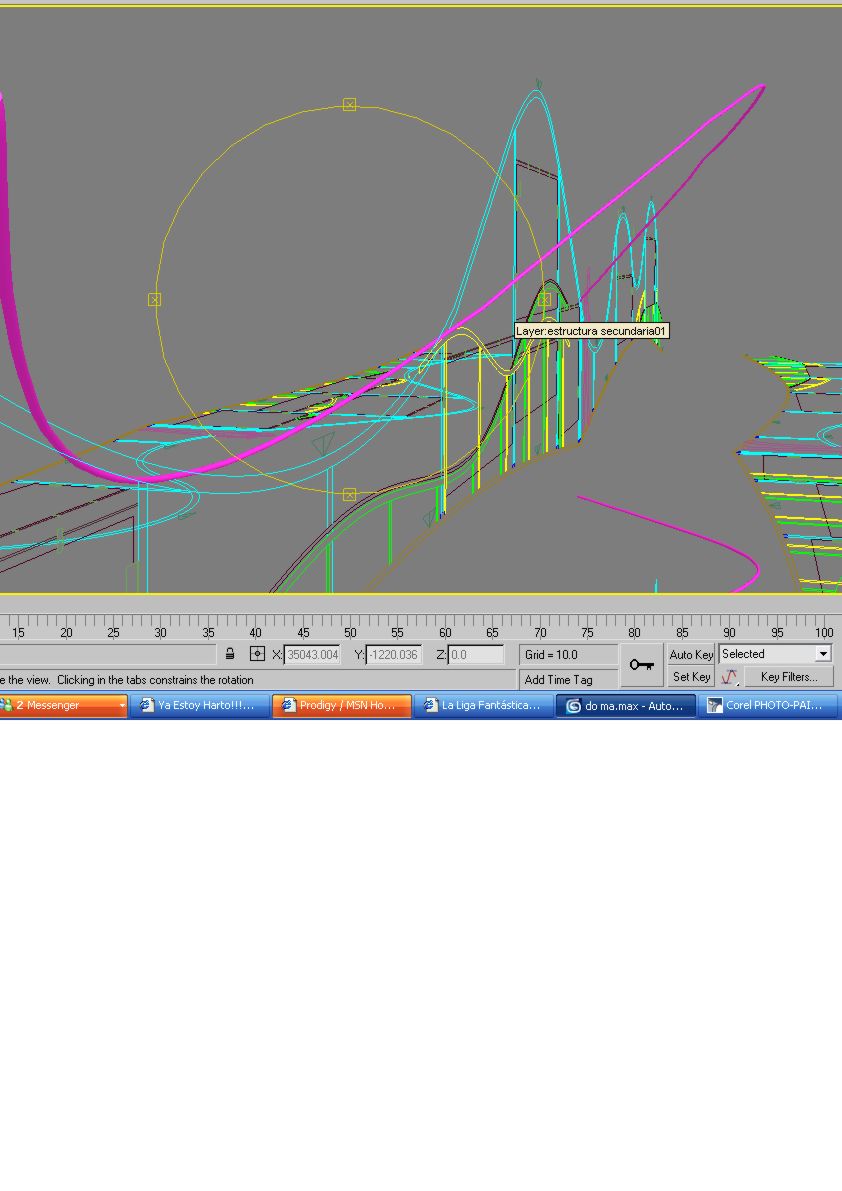
Task: Toggle Set Key mode
Action: click(691, 677)
